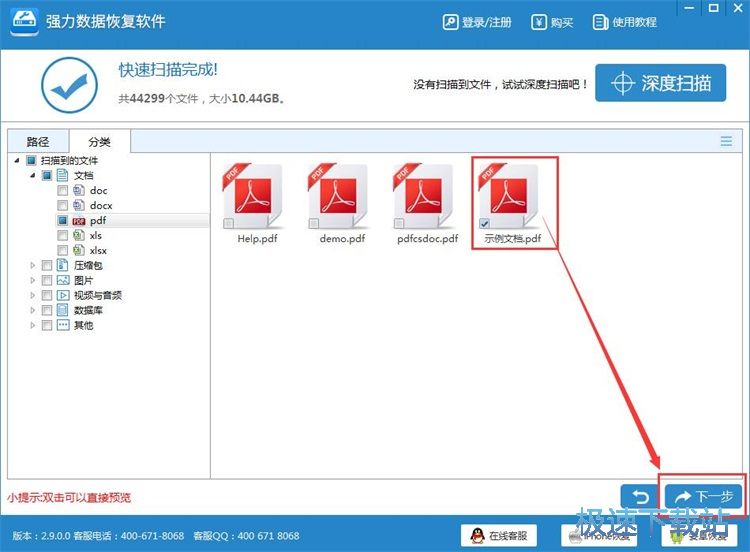Click the back arrow button
Screen dimensions: 750x552
pyautogui.click(x=640, y=497)
